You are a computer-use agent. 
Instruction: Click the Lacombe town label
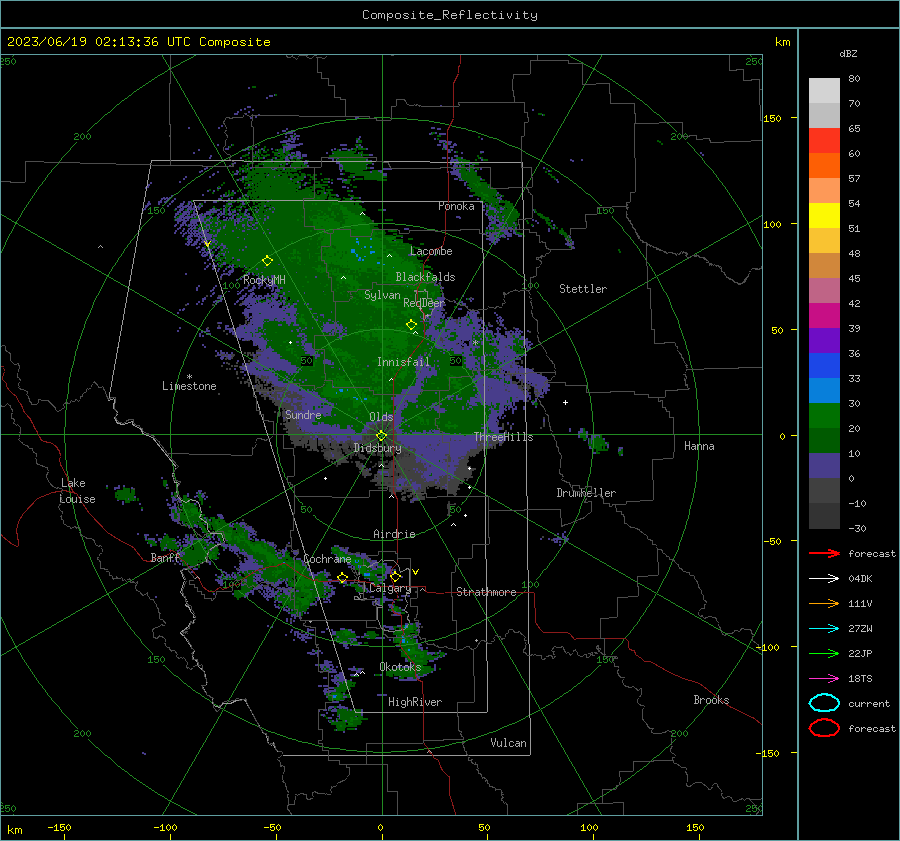click(431, 251)
